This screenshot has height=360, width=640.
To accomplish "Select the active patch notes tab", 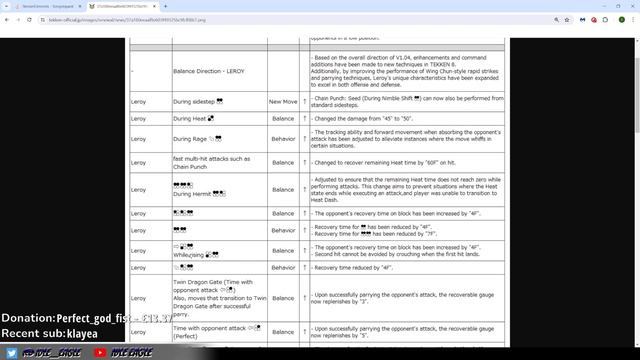I will pyautogui.click(x=121, y=7).
